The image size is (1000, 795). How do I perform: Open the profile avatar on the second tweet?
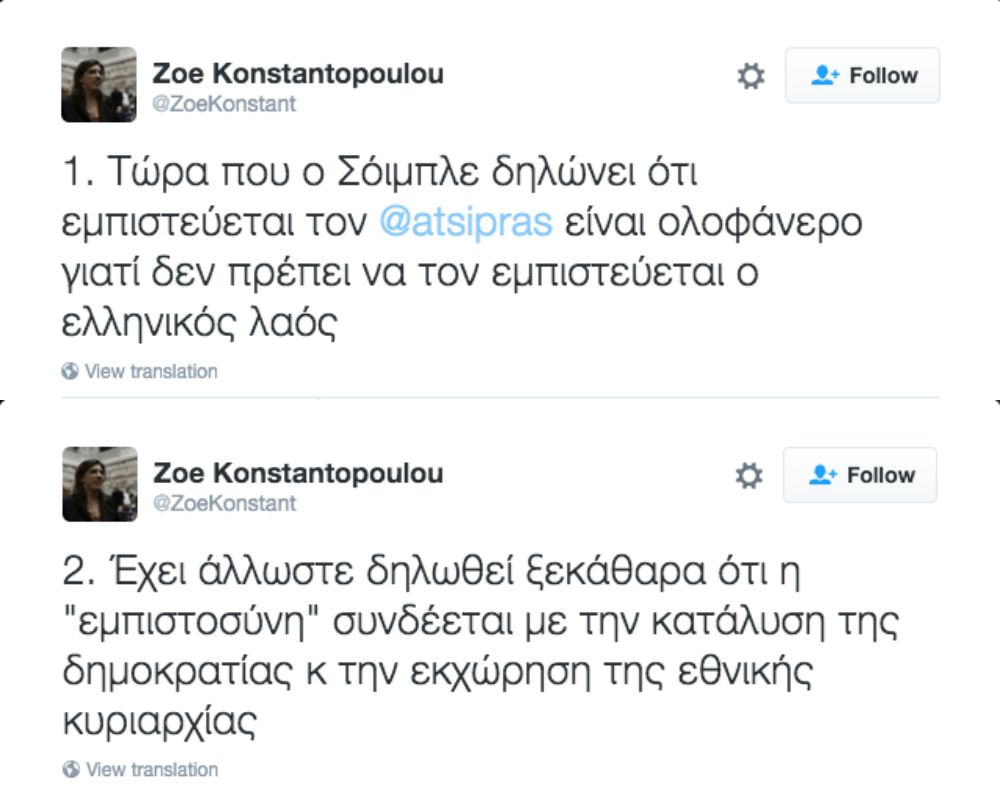tap(99, 484)
